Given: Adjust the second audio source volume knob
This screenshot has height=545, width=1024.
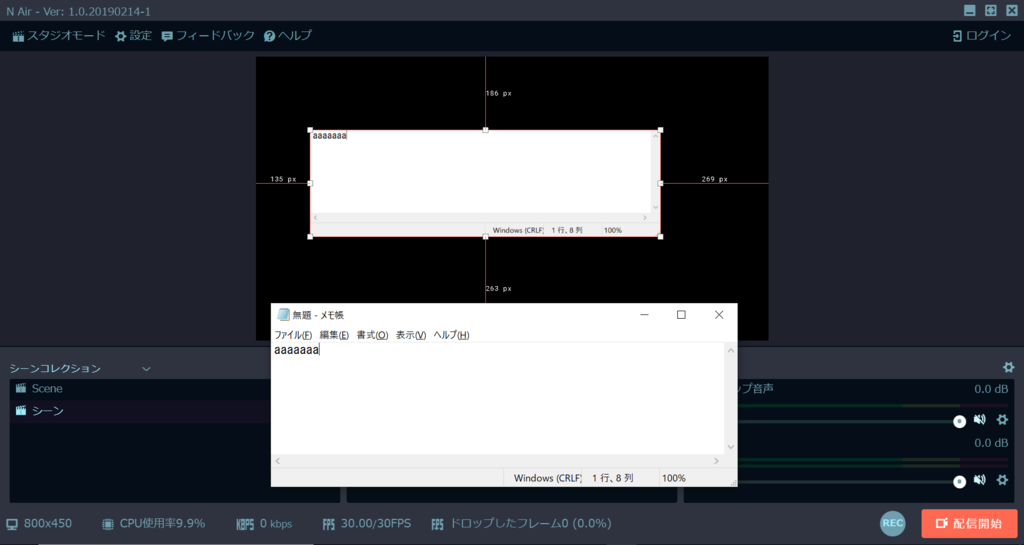Looking at the screenshot, I should [x=959, y=482].
